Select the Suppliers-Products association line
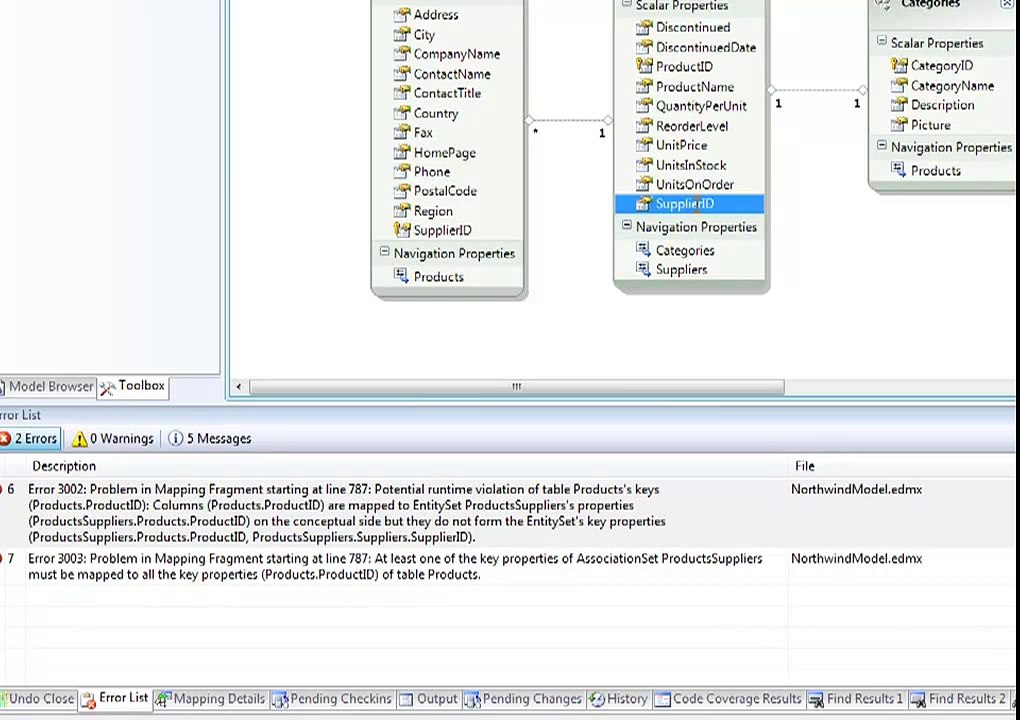The image size is (1020, 720). [x=569, y=120]
